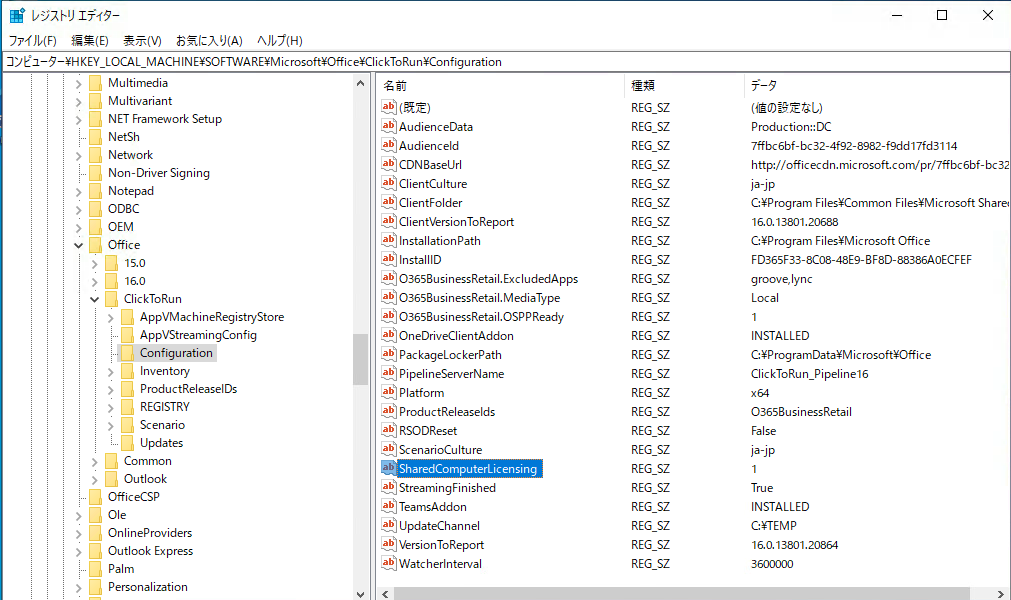Select the ClientVersionToReport value name
The image size is (1011, 600).
tap(456, 222)
